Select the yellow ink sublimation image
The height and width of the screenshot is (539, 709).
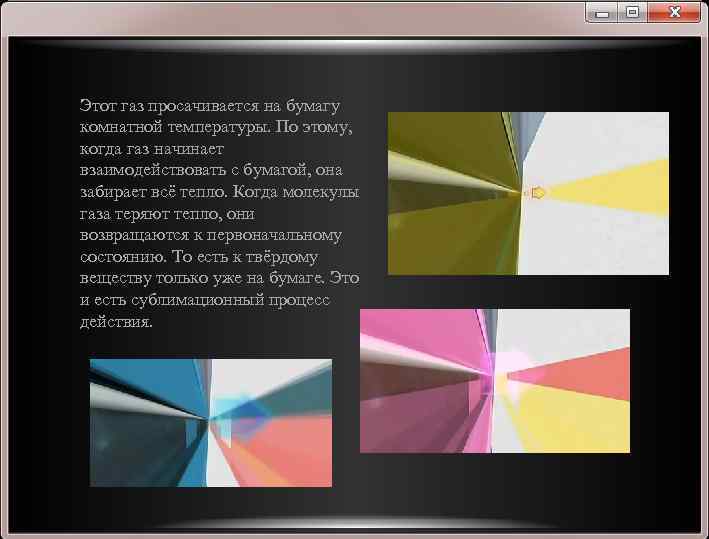[528, 193]
